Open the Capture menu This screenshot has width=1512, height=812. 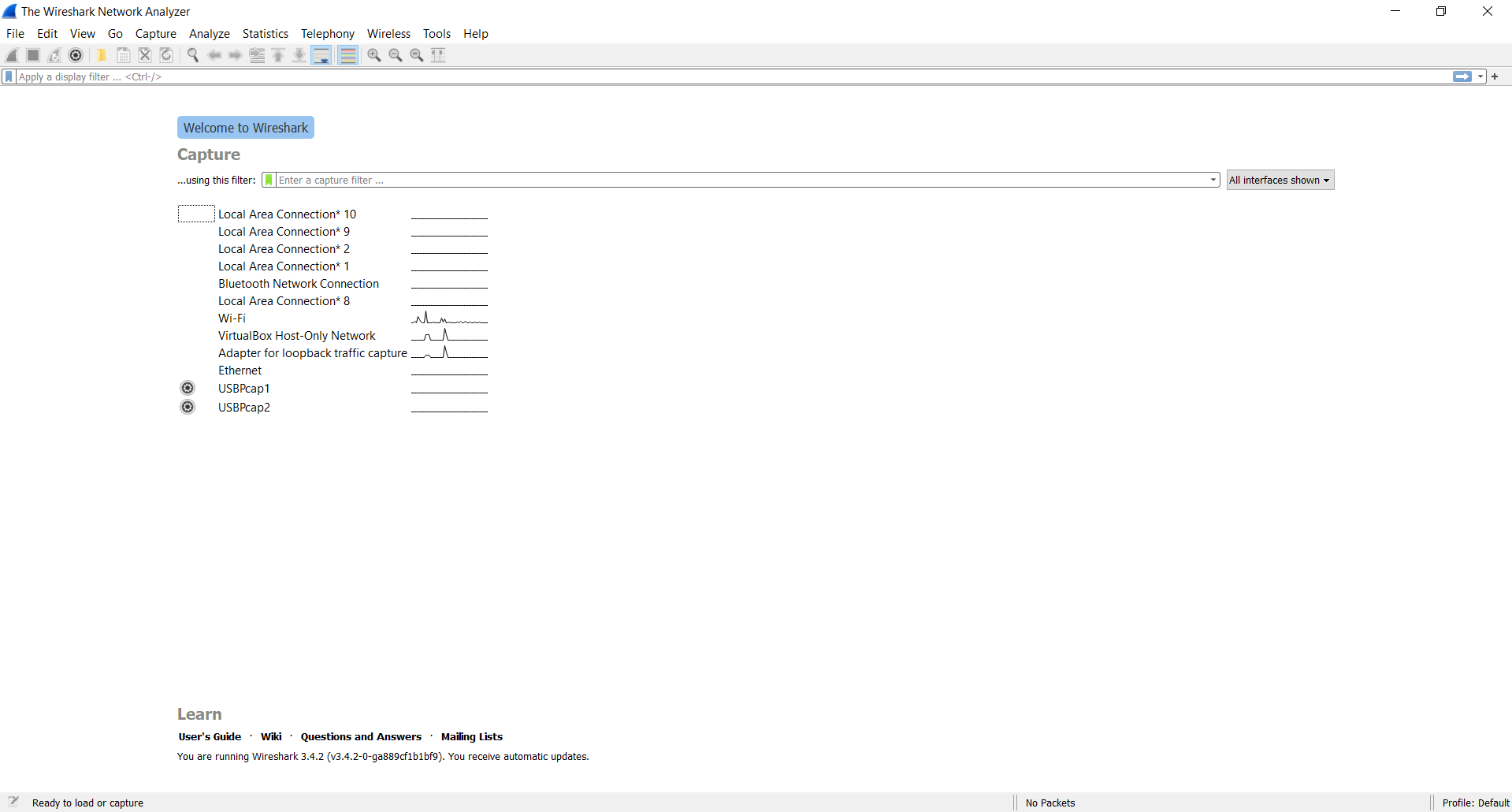156,33
